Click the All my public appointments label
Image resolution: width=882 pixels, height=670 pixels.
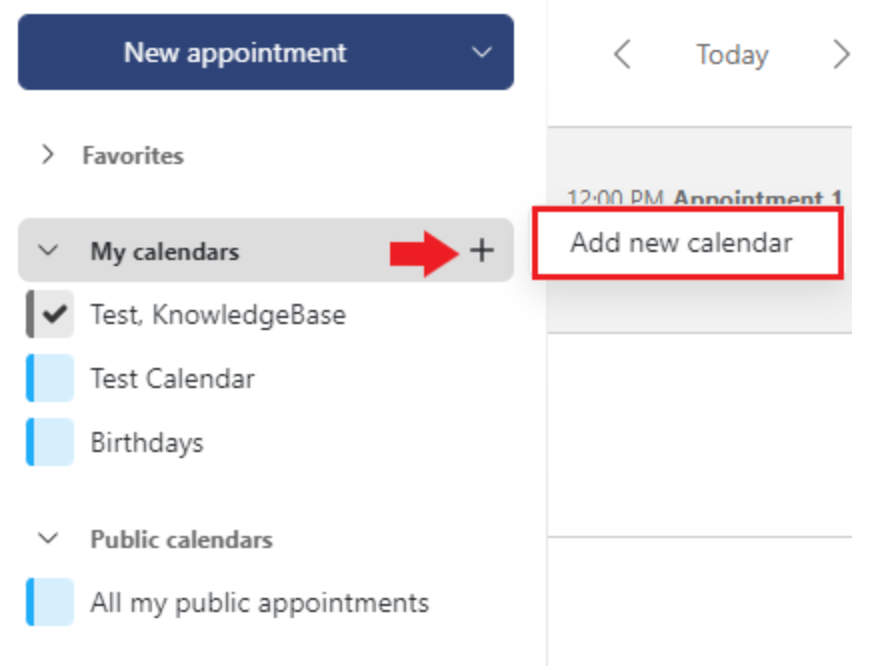(259, 603)
